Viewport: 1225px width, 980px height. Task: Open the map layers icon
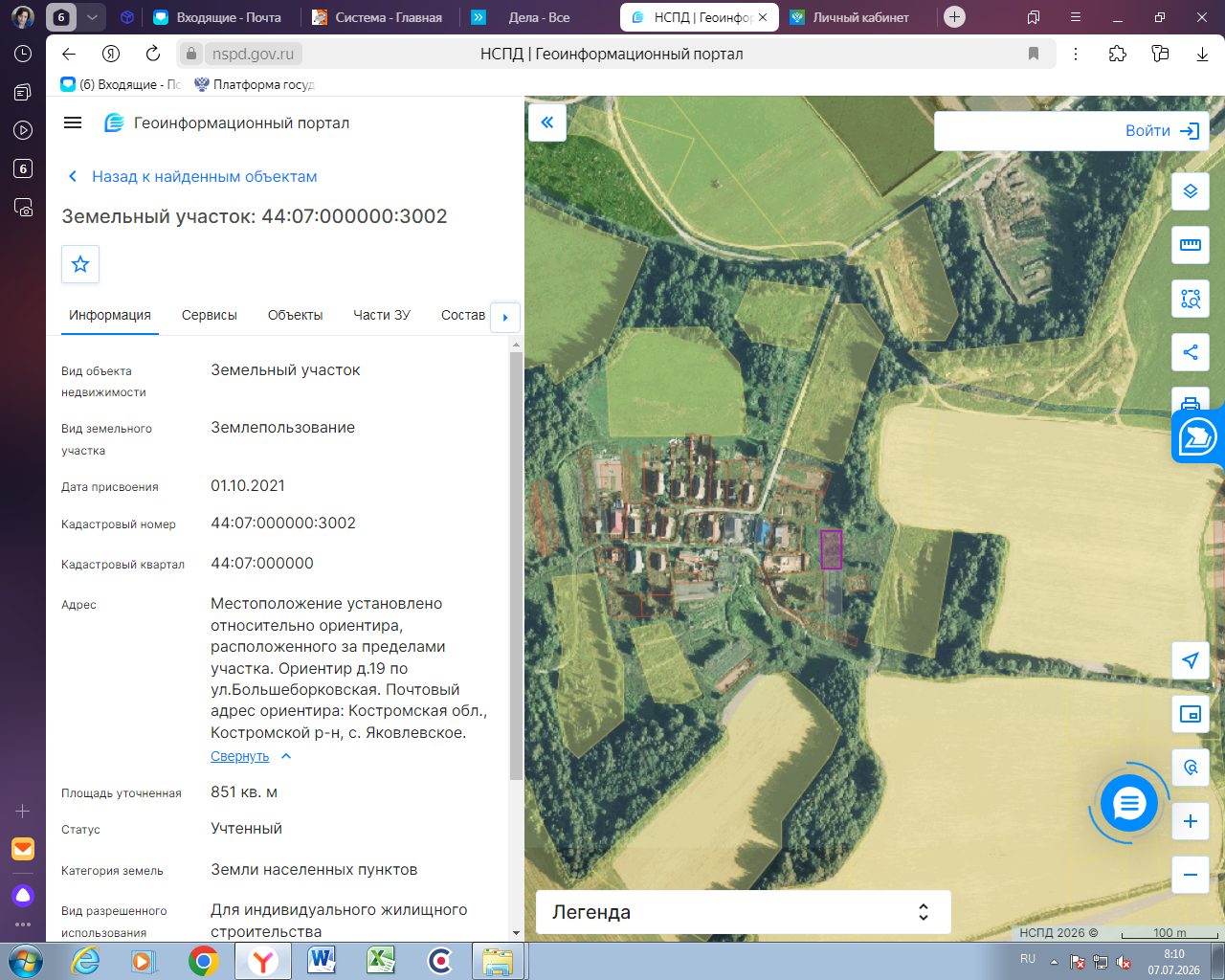click(x=1191, y=191)
